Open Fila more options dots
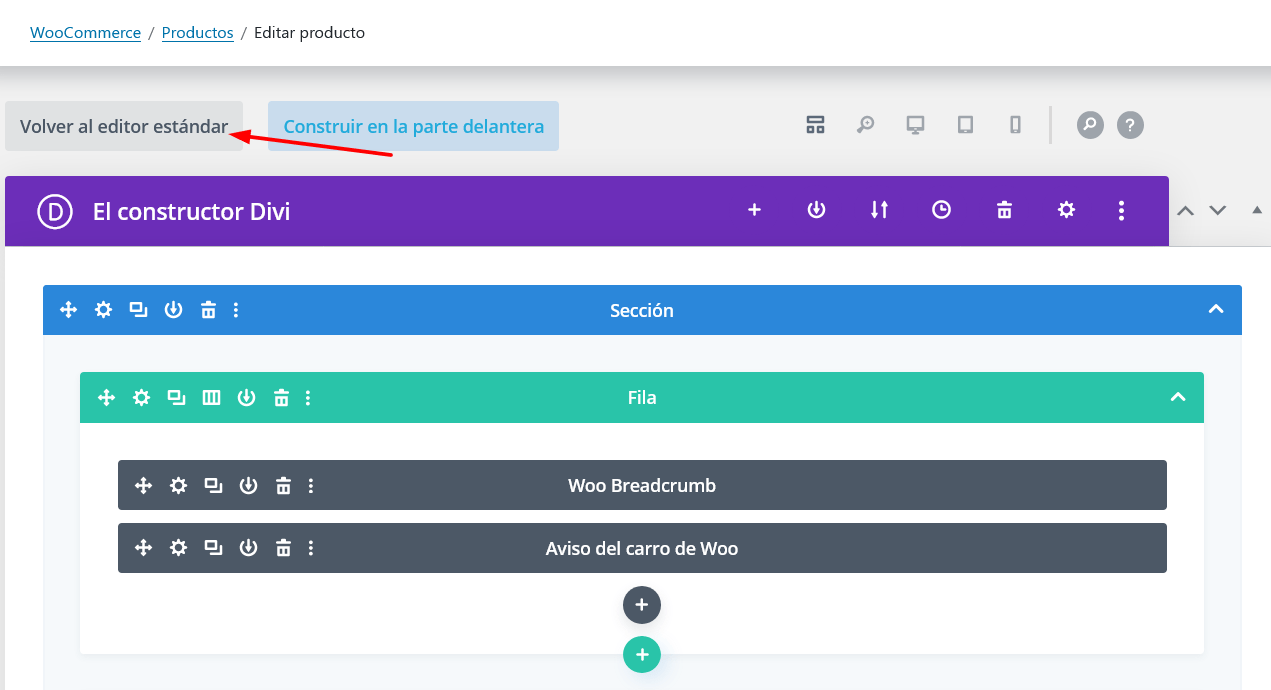Screen dimensions: 1271x690 point(308,398)
